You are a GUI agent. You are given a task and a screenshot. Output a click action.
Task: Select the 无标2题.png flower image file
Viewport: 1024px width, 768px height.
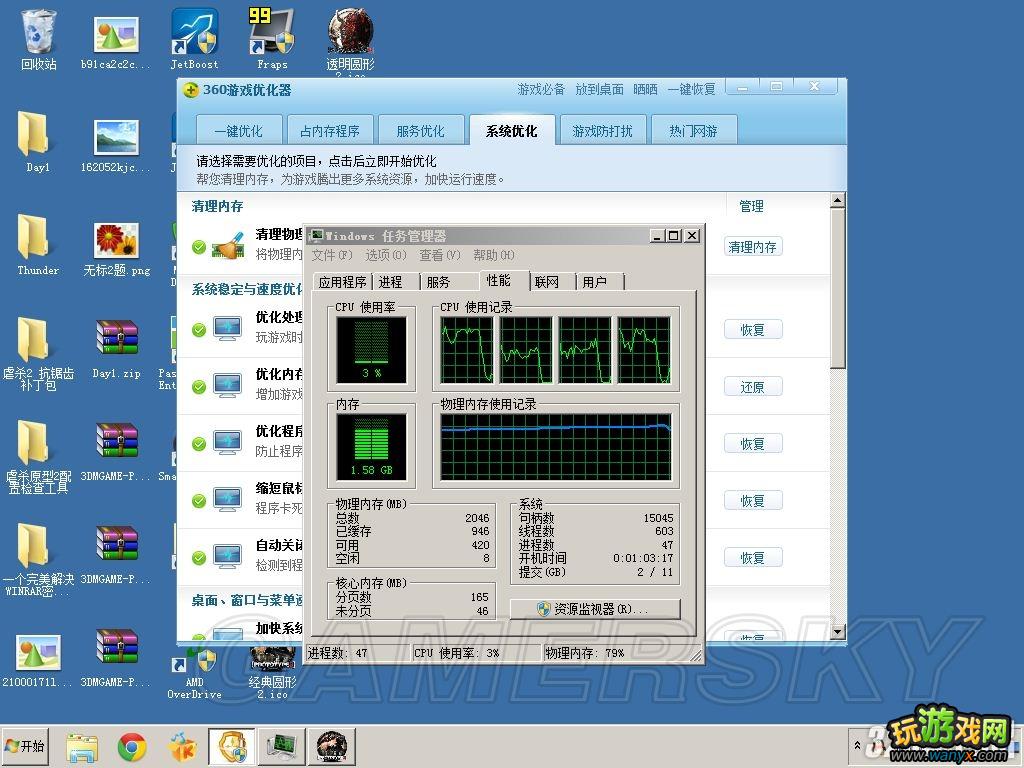(x=116, y=248)
